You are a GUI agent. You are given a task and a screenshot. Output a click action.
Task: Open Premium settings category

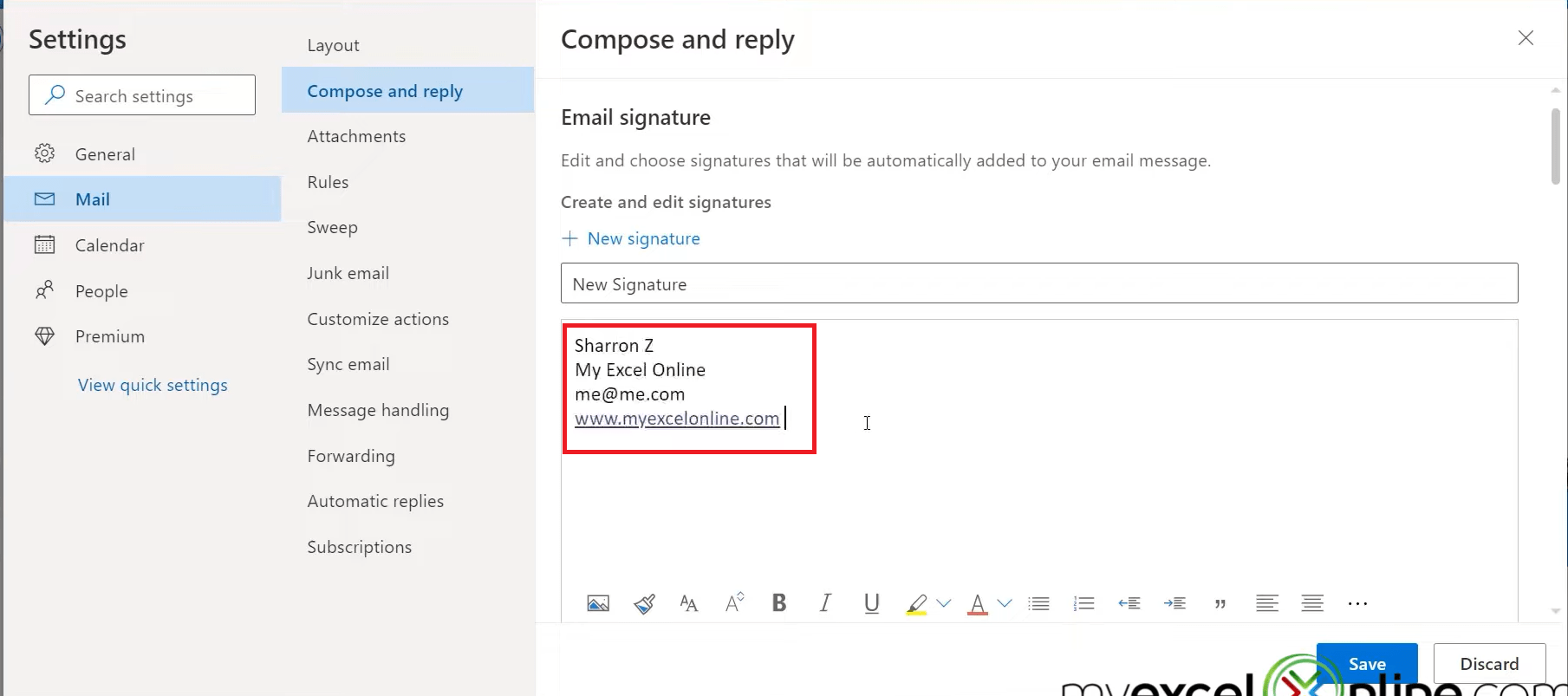tap(142, 336)
